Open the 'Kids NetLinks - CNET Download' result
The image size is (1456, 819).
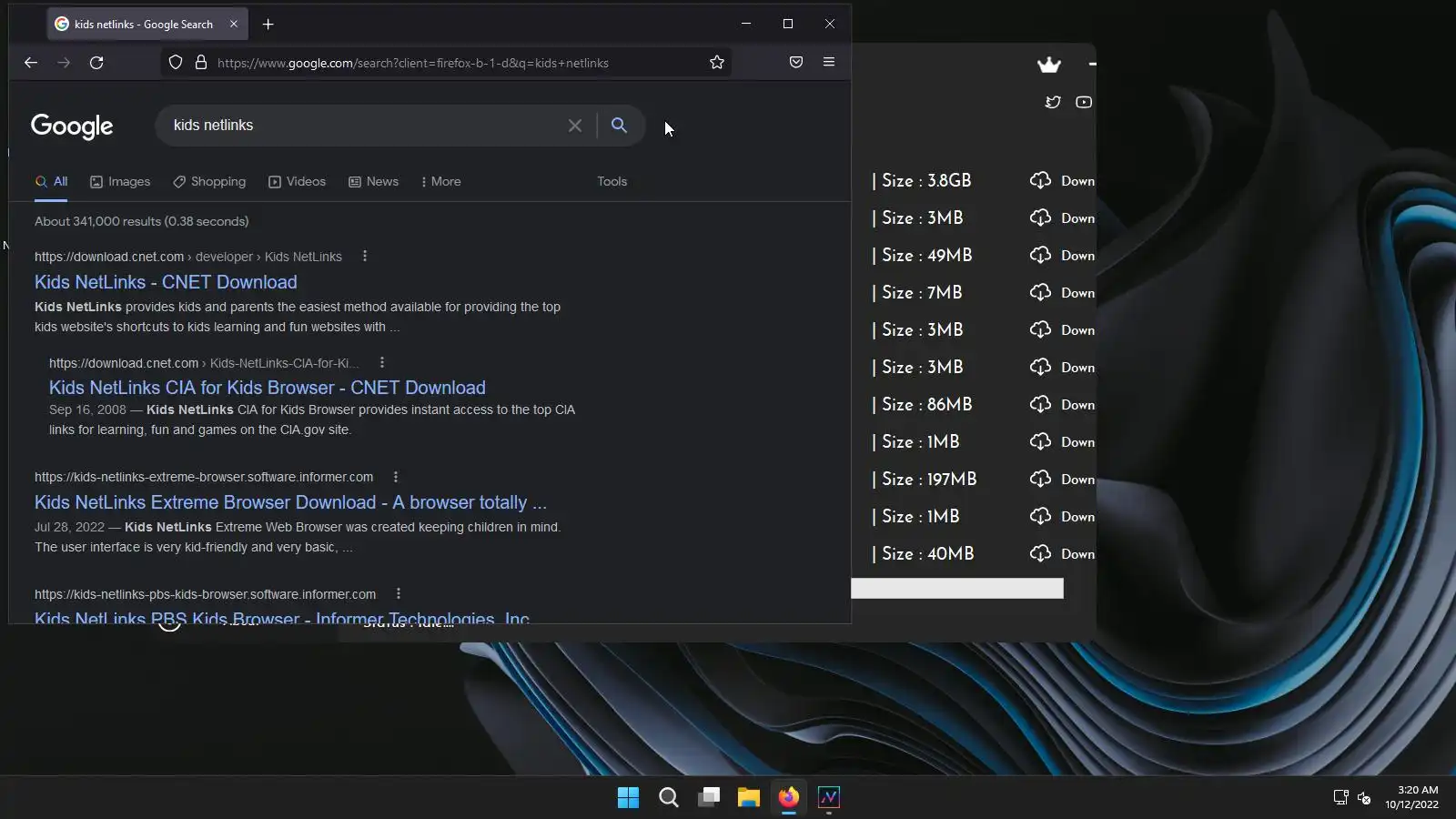pos(166,282)
